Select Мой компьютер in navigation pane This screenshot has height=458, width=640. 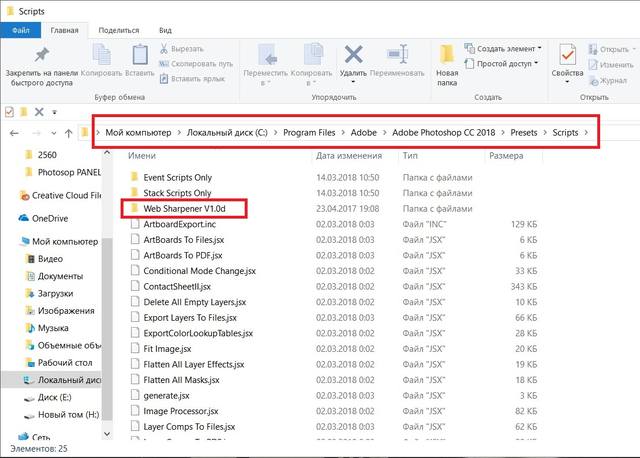[59, 242]
